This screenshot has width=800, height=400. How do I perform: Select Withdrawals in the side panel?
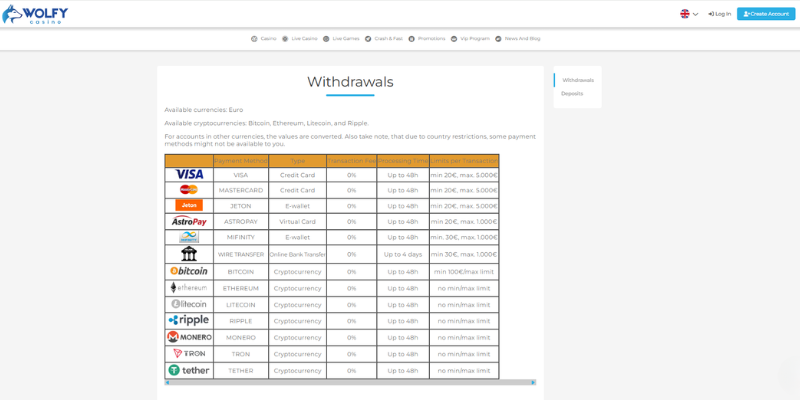pyautogui.click(x=578, y=80)
